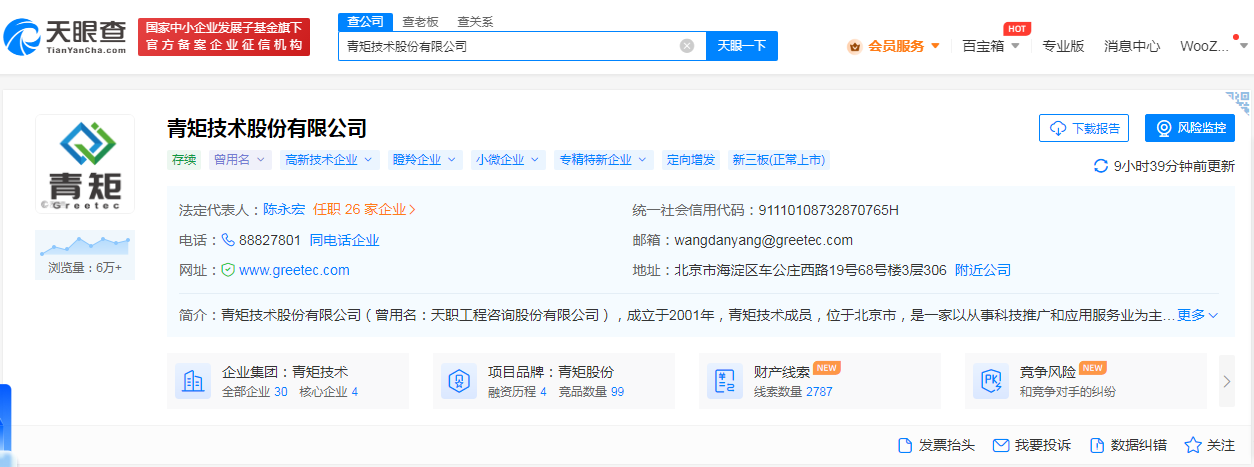This screenshot has height=467, width=1254.
Task: Open 核心企业 4 link
Action: pos(328,392)
